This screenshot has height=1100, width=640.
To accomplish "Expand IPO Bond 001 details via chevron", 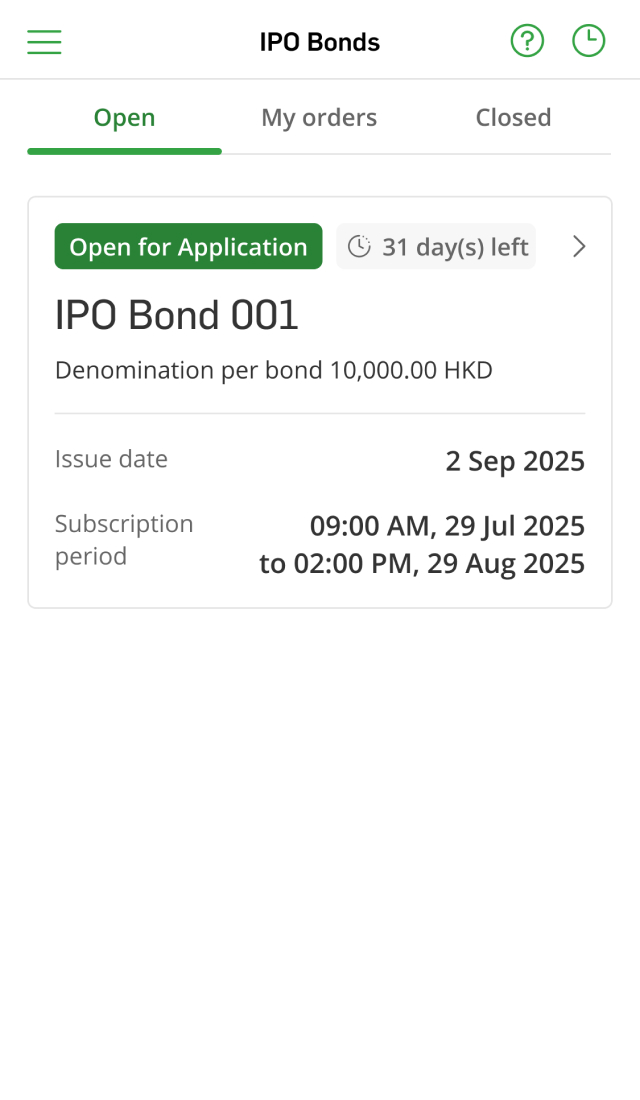I will (578, 247).
